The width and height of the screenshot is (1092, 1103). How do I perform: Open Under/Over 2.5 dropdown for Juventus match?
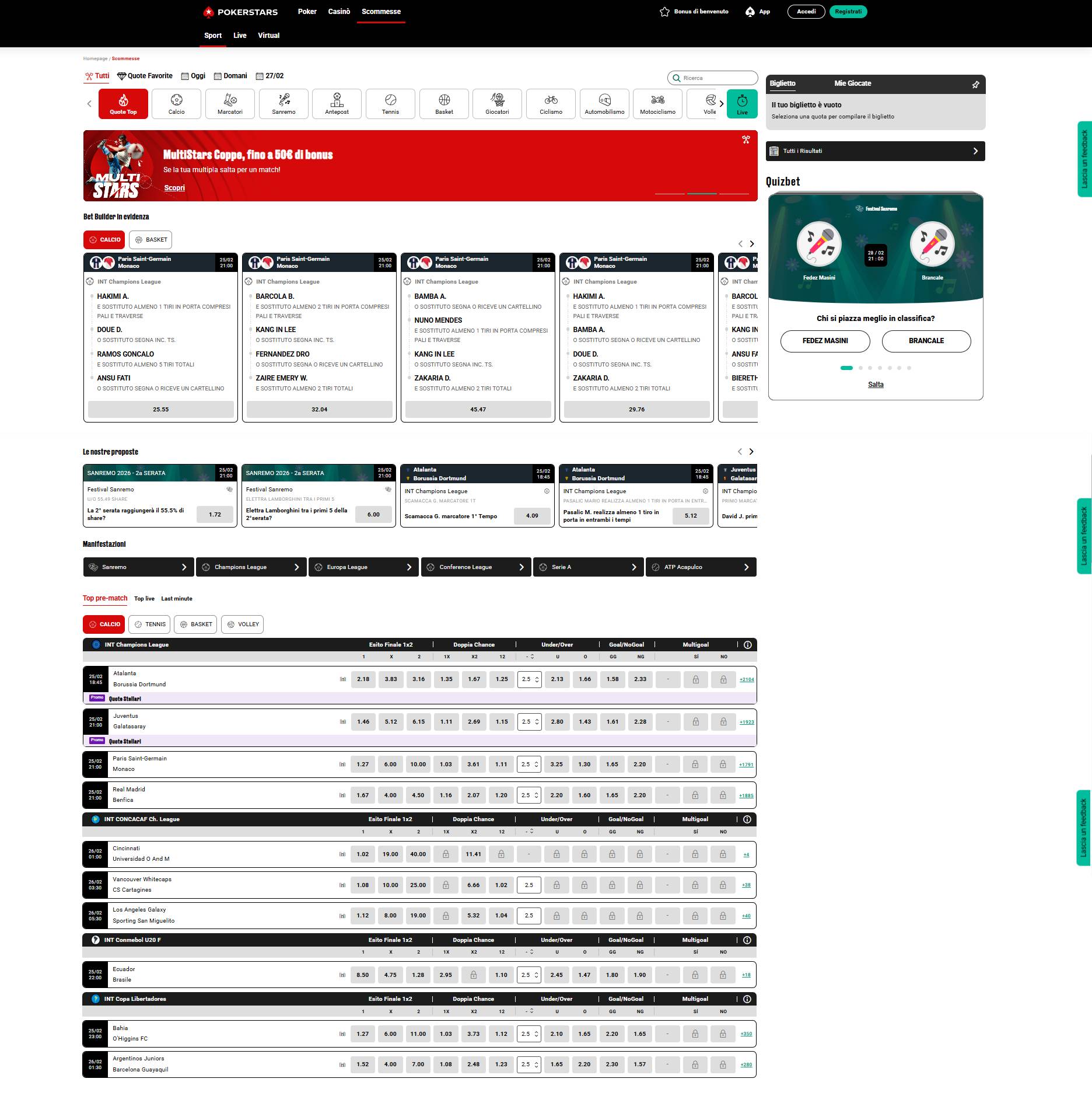(529, 722)
